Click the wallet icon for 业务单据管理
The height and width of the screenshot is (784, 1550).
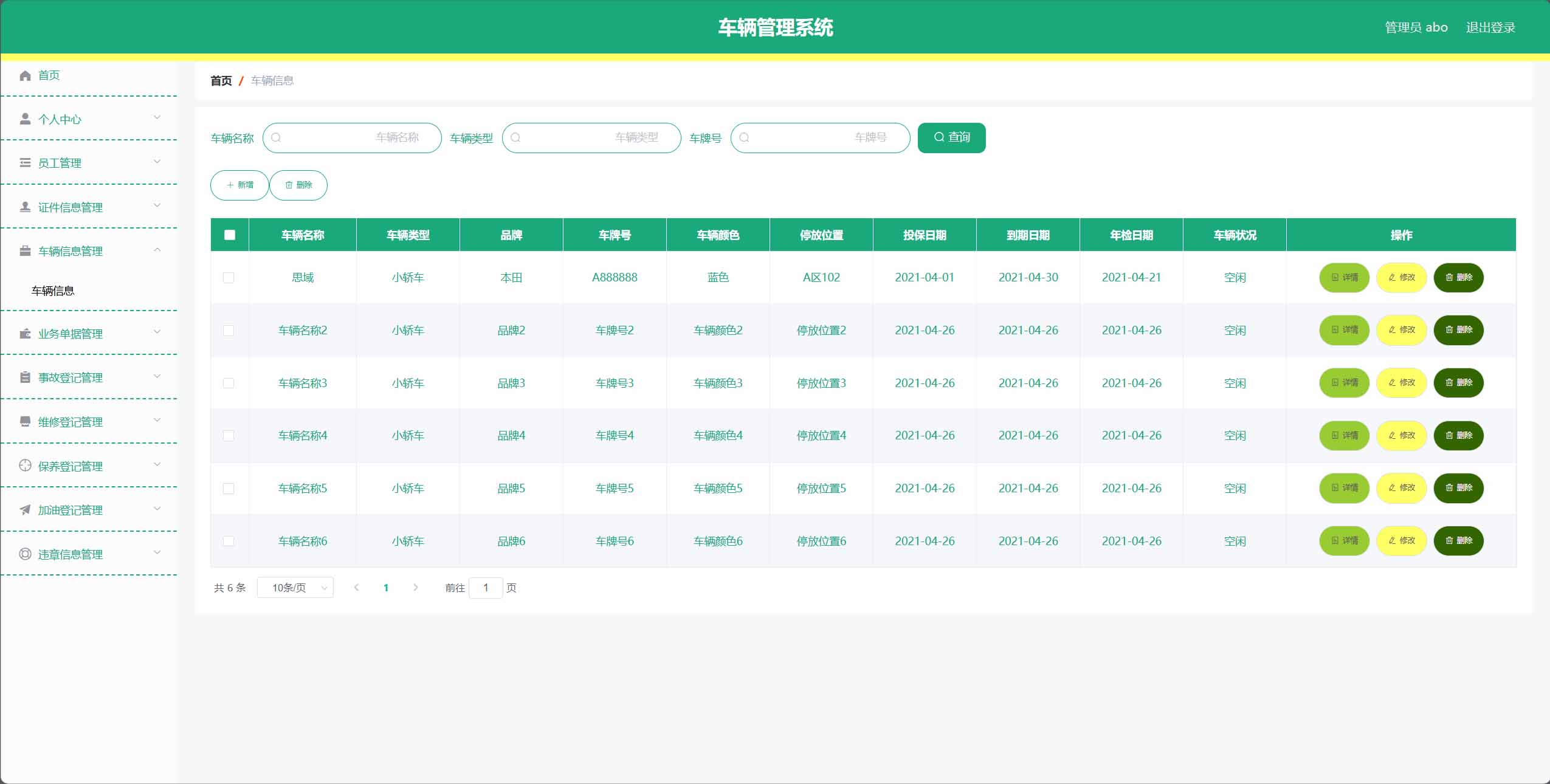click(x=25, y=334)
